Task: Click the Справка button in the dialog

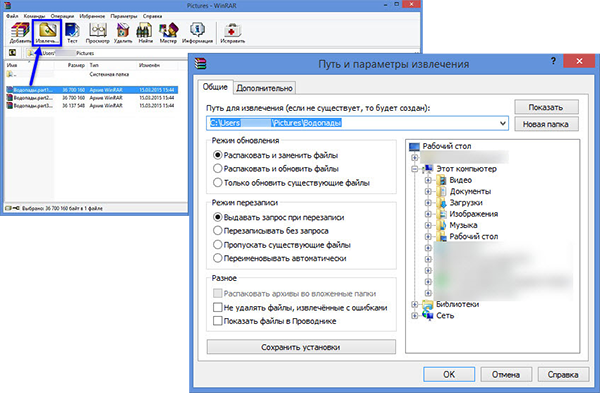Action: [x=563, y=374]
